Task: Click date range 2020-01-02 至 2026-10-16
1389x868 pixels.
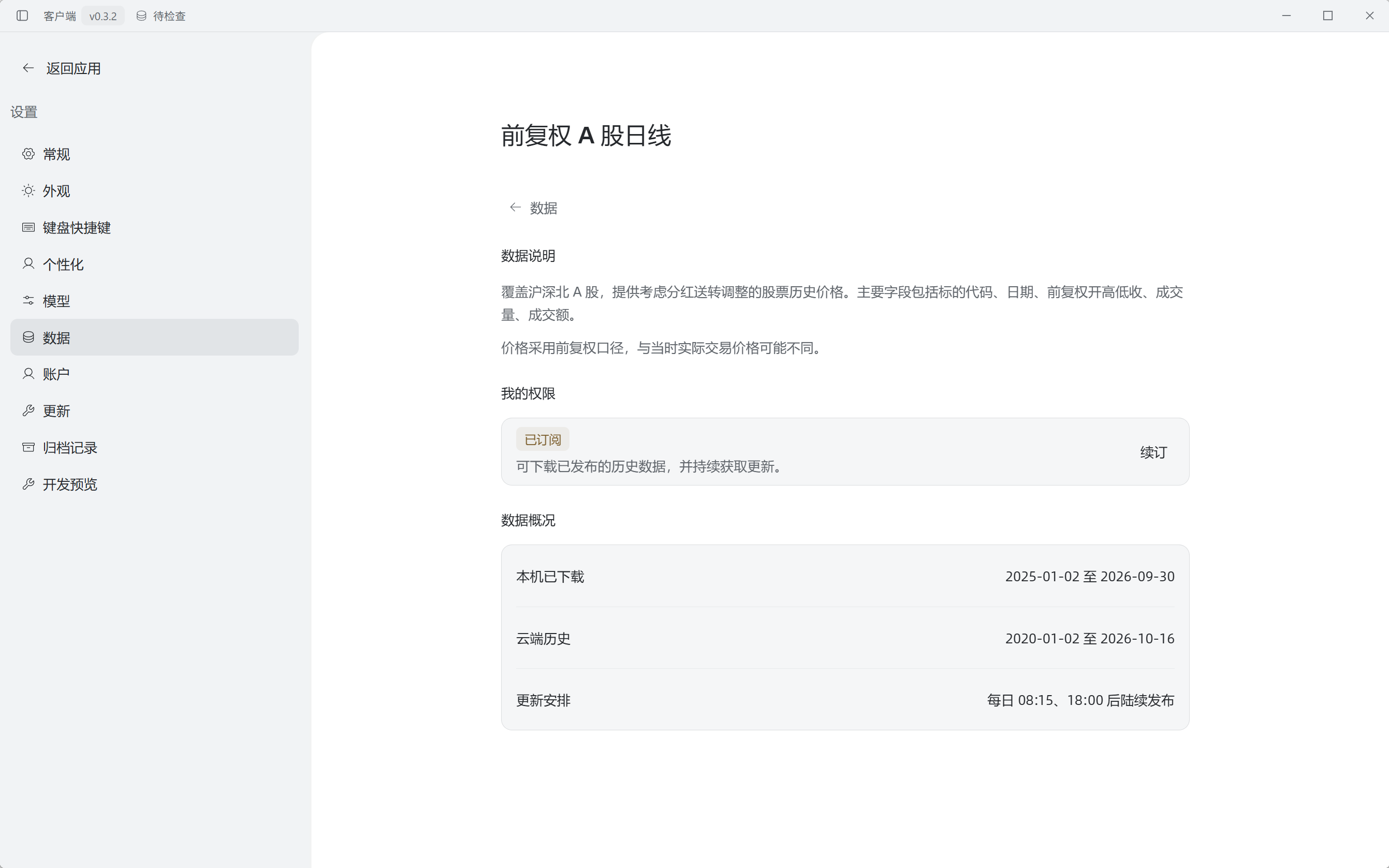Action: pos(1089,638)
